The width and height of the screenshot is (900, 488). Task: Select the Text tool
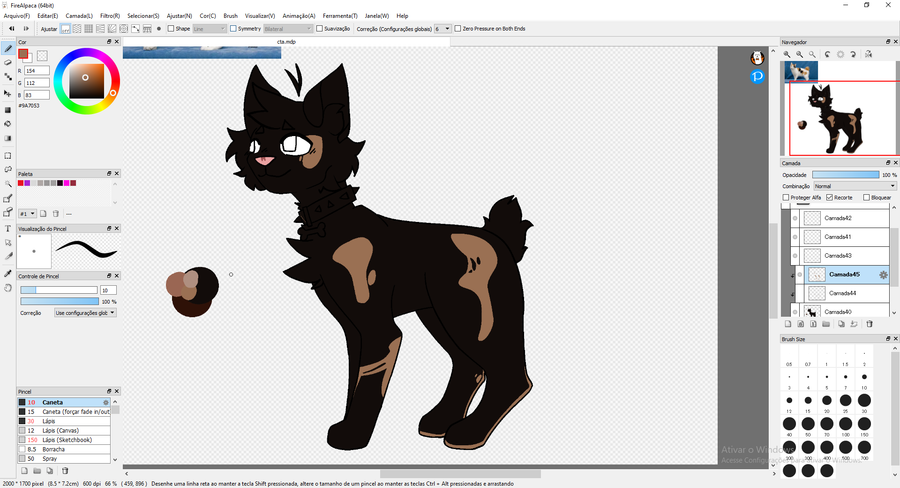point(7,228)
